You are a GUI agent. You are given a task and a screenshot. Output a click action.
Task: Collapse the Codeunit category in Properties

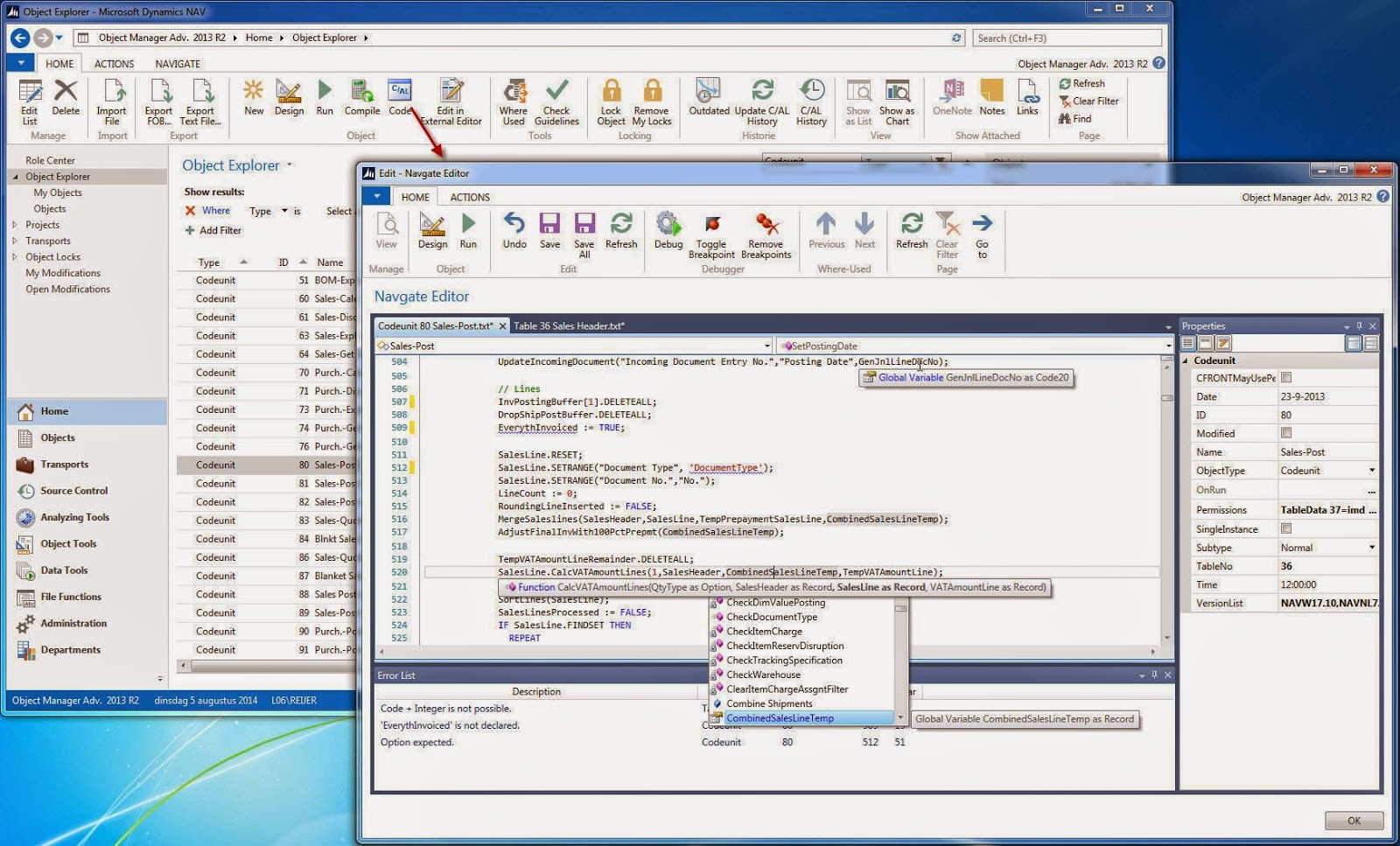(x=1186, y=360)
